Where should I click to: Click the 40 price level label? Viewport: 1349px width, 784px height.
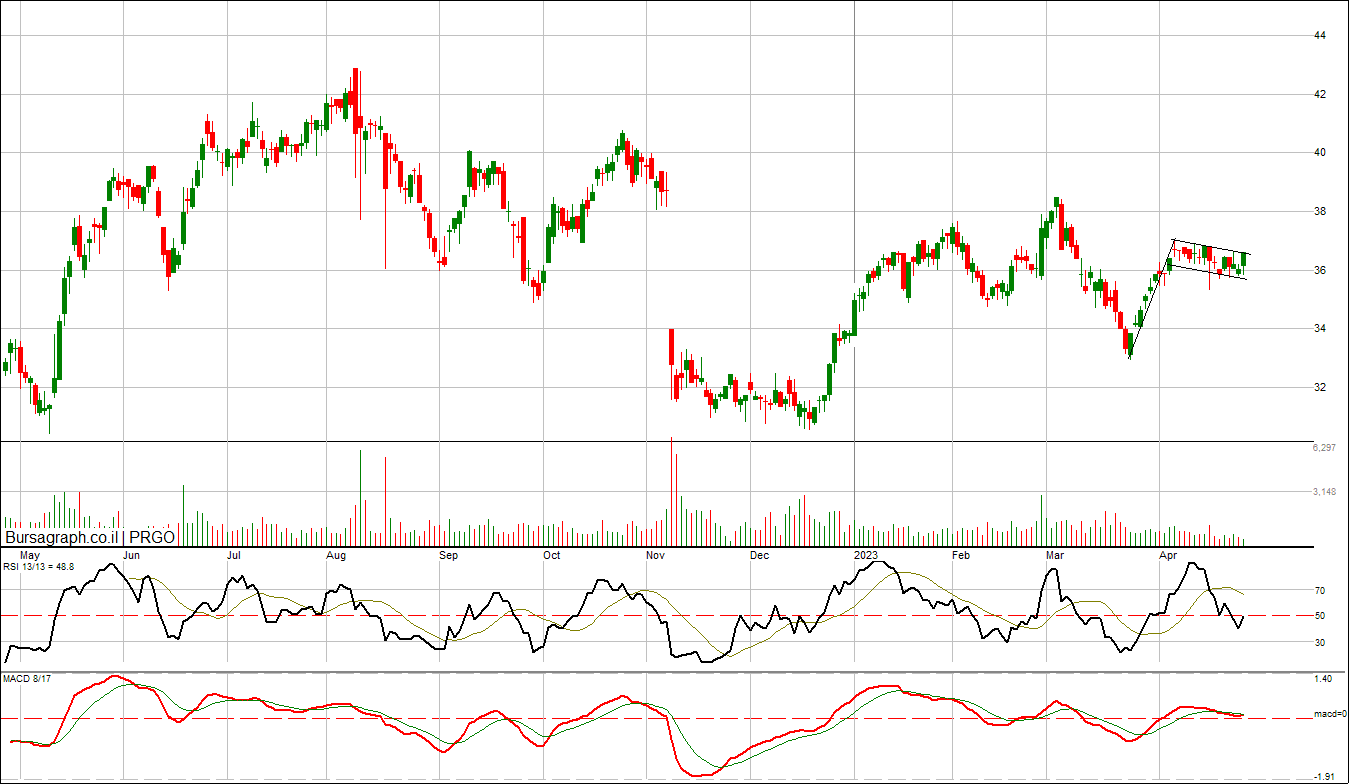tap(1320, 153)
